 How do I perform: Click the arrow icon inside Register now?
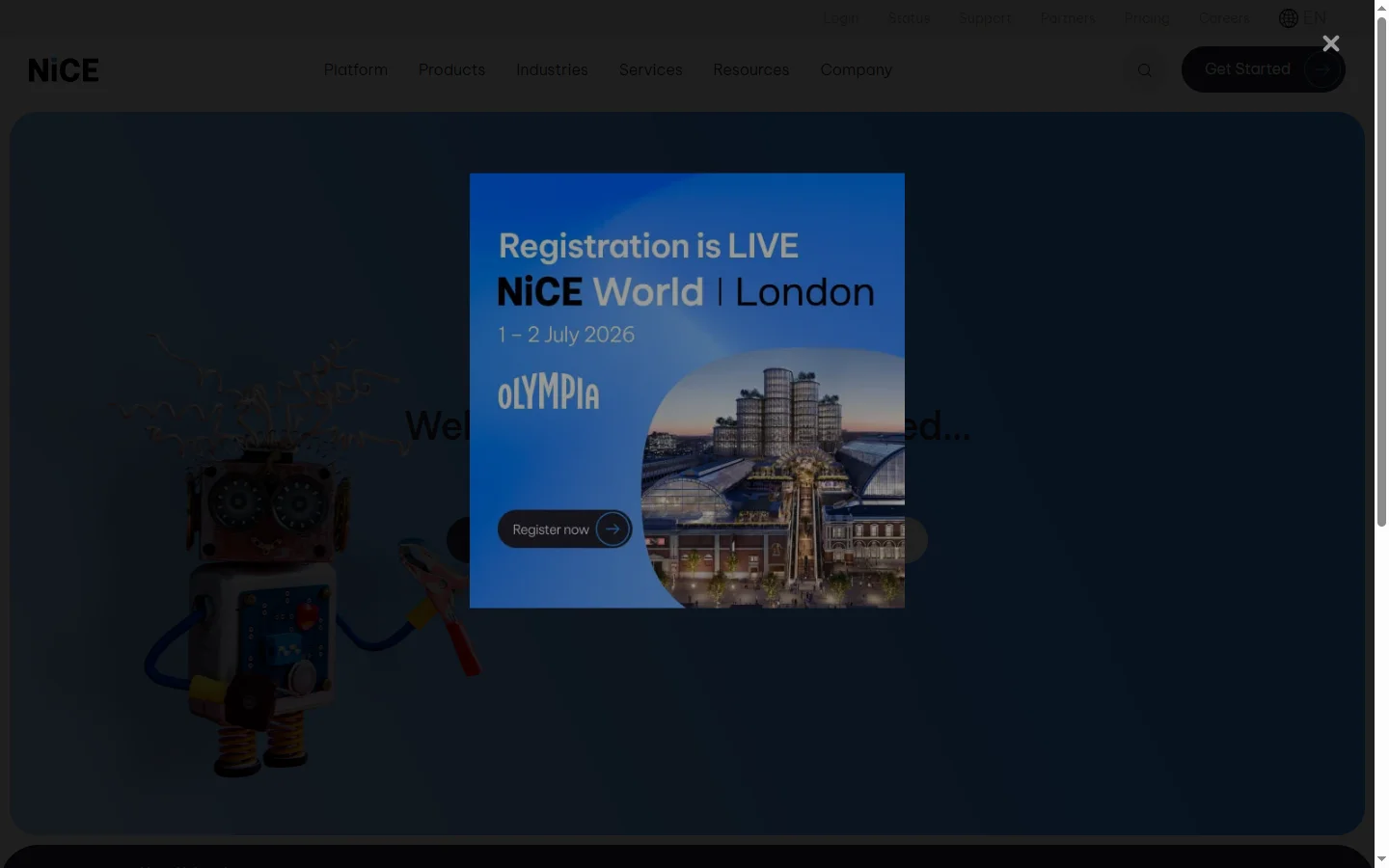pyautogui.click(x=613, y=529)
